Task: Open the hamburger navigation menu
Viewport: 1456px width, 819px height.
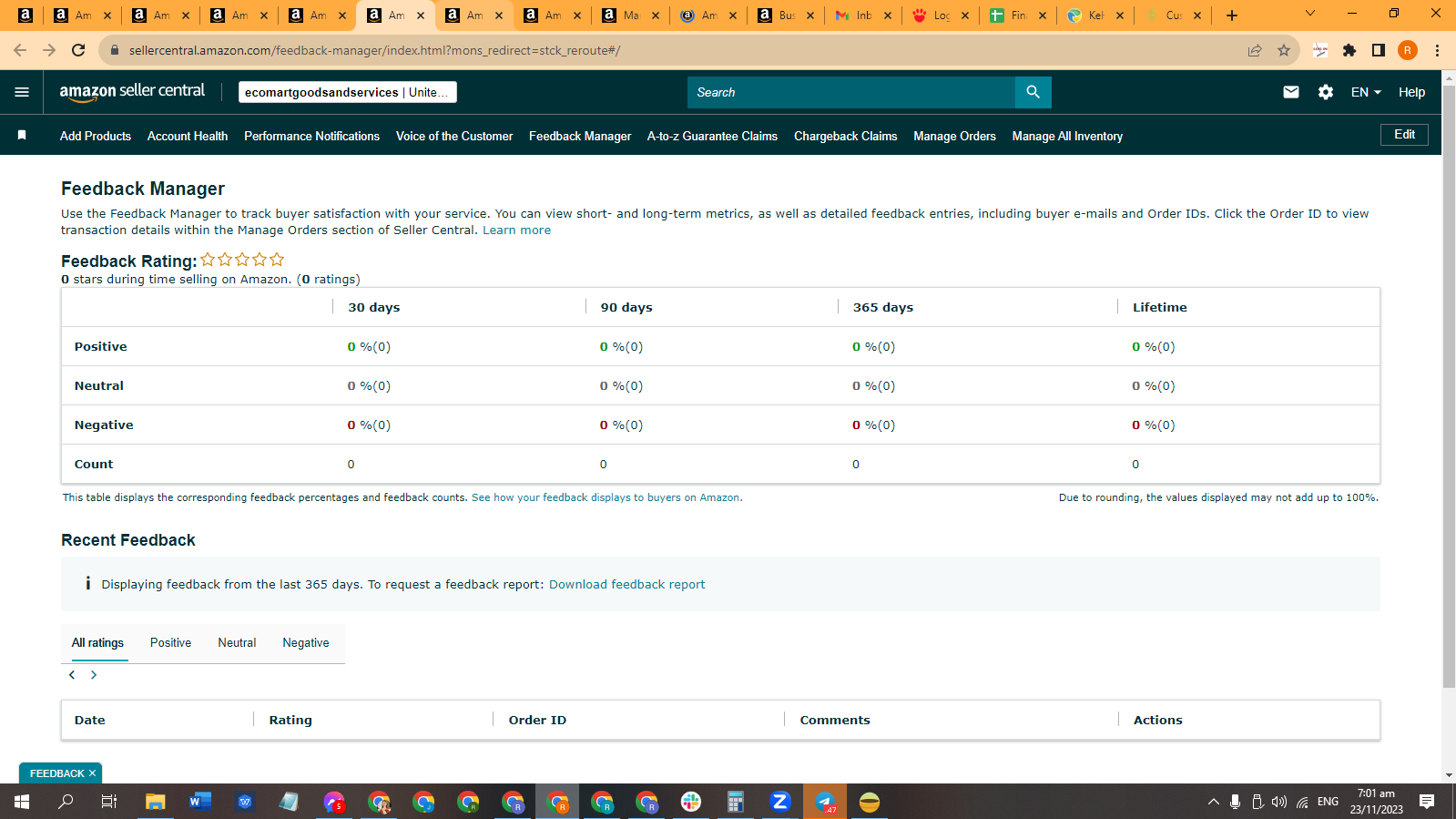Action: point(22,92)
